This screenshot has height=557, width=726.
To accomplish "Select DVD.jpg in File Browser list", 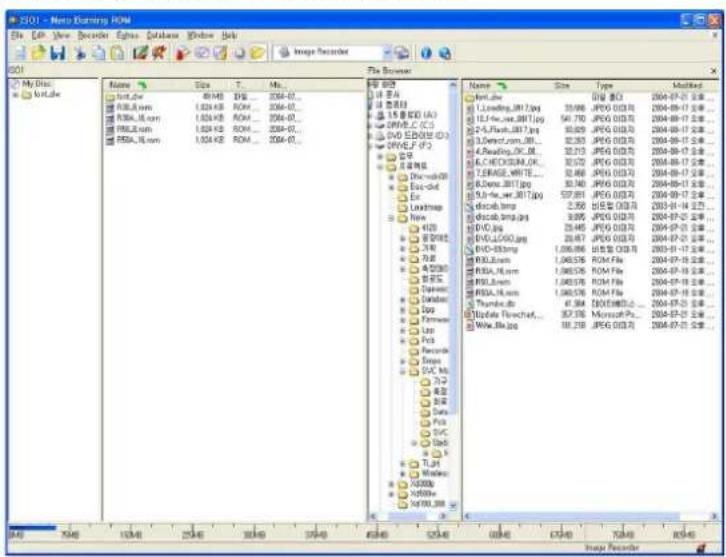I will pos(485,228).
